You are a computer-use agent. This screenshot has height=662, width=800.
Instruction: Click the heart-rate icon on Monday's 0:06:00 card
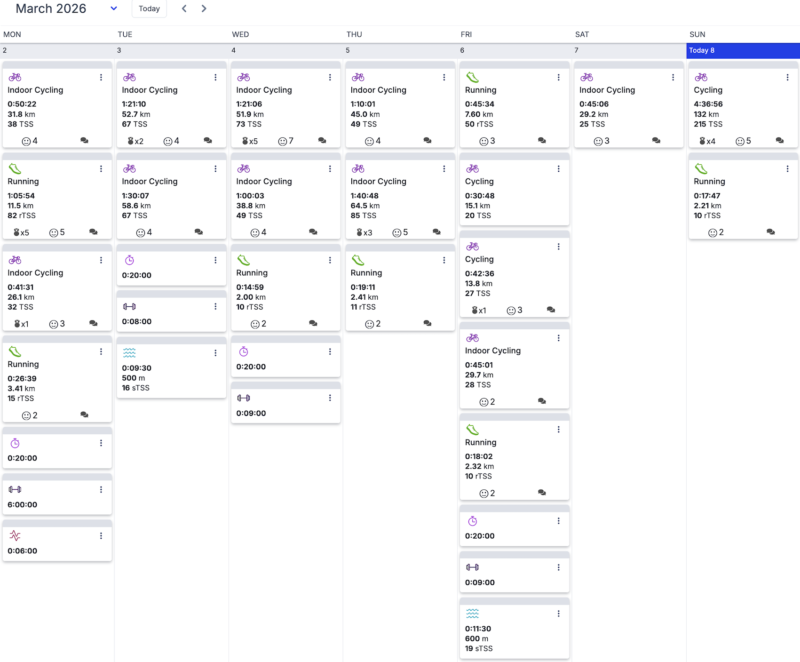click(15, 536)
